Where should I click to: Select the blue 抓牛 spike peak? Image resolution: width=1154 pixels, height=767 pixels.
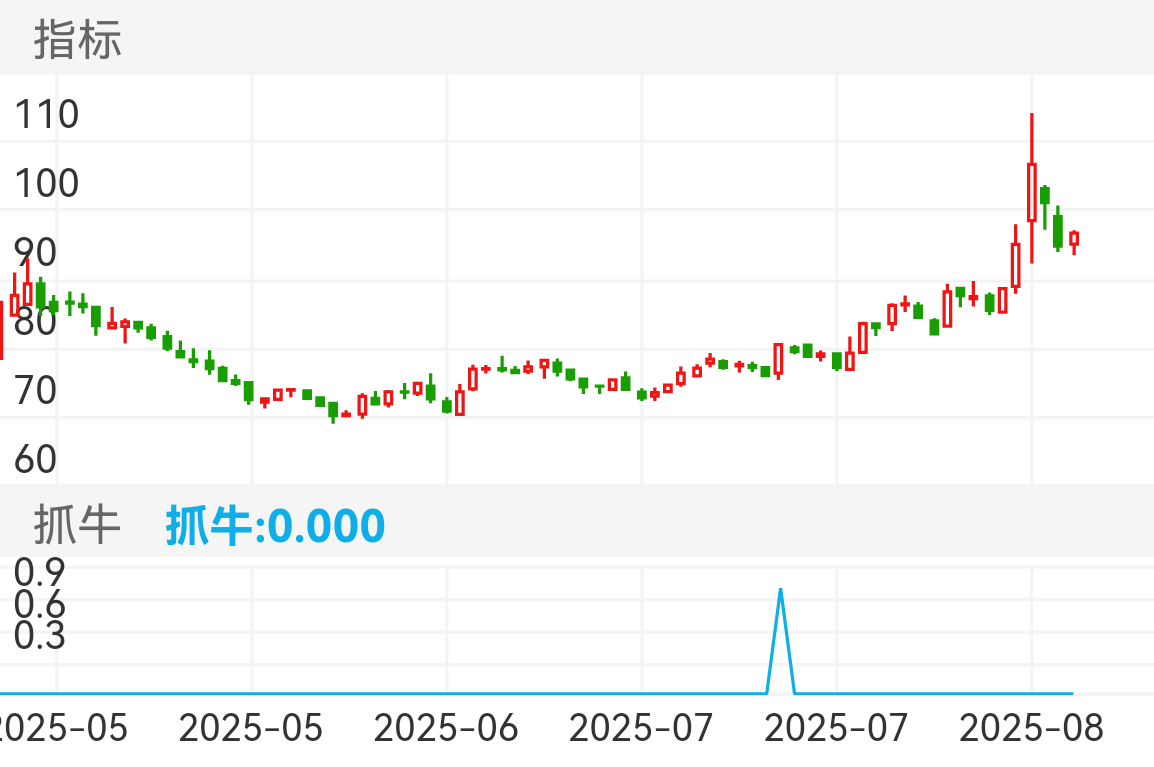[x=781, y=591]
